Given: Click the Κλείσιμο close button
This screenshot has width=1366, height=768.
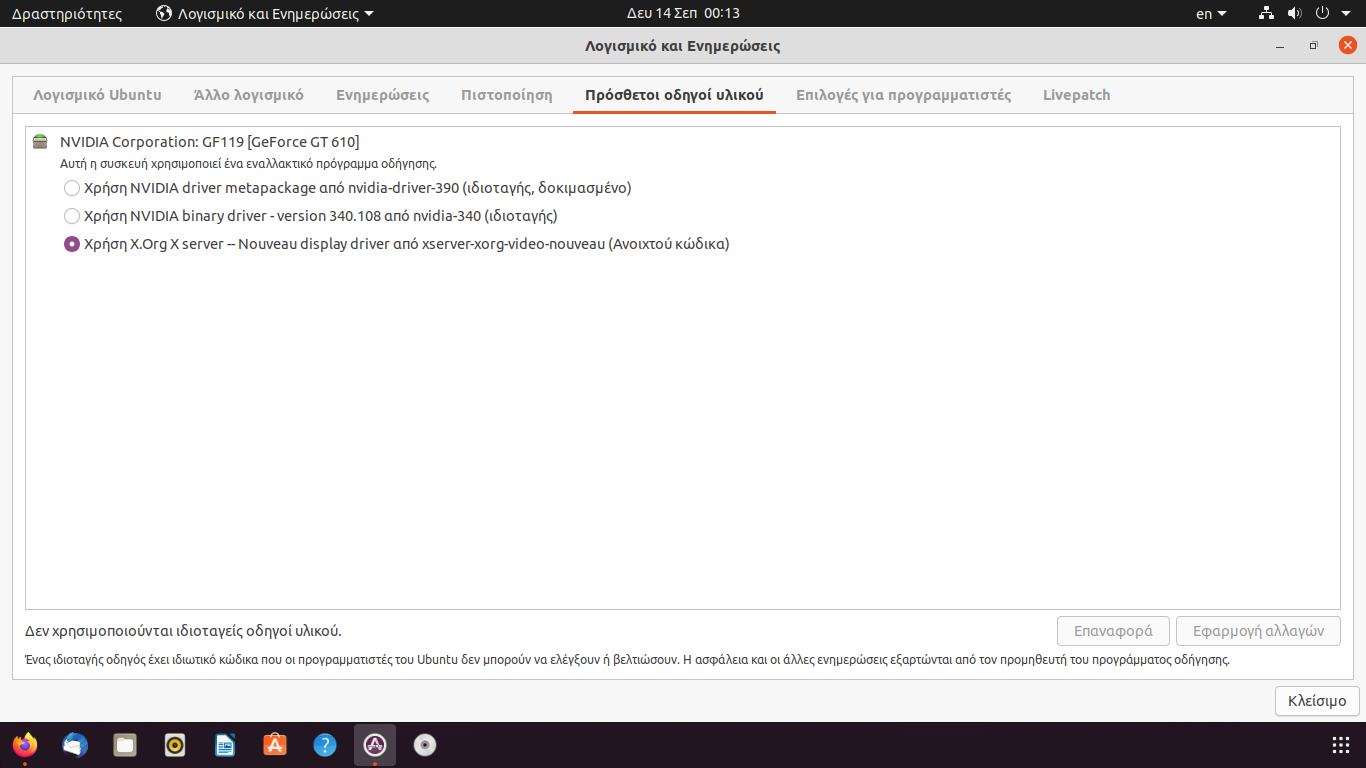Looking at the screenshot, I should [x=1317, y=701].
